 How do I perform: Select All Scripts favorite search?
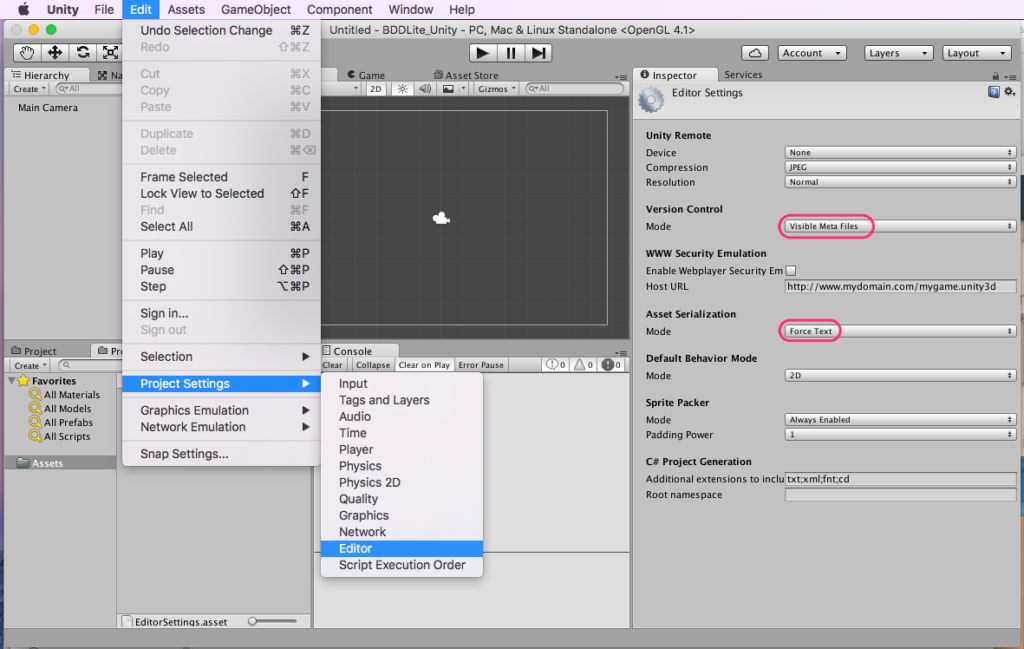60,436
